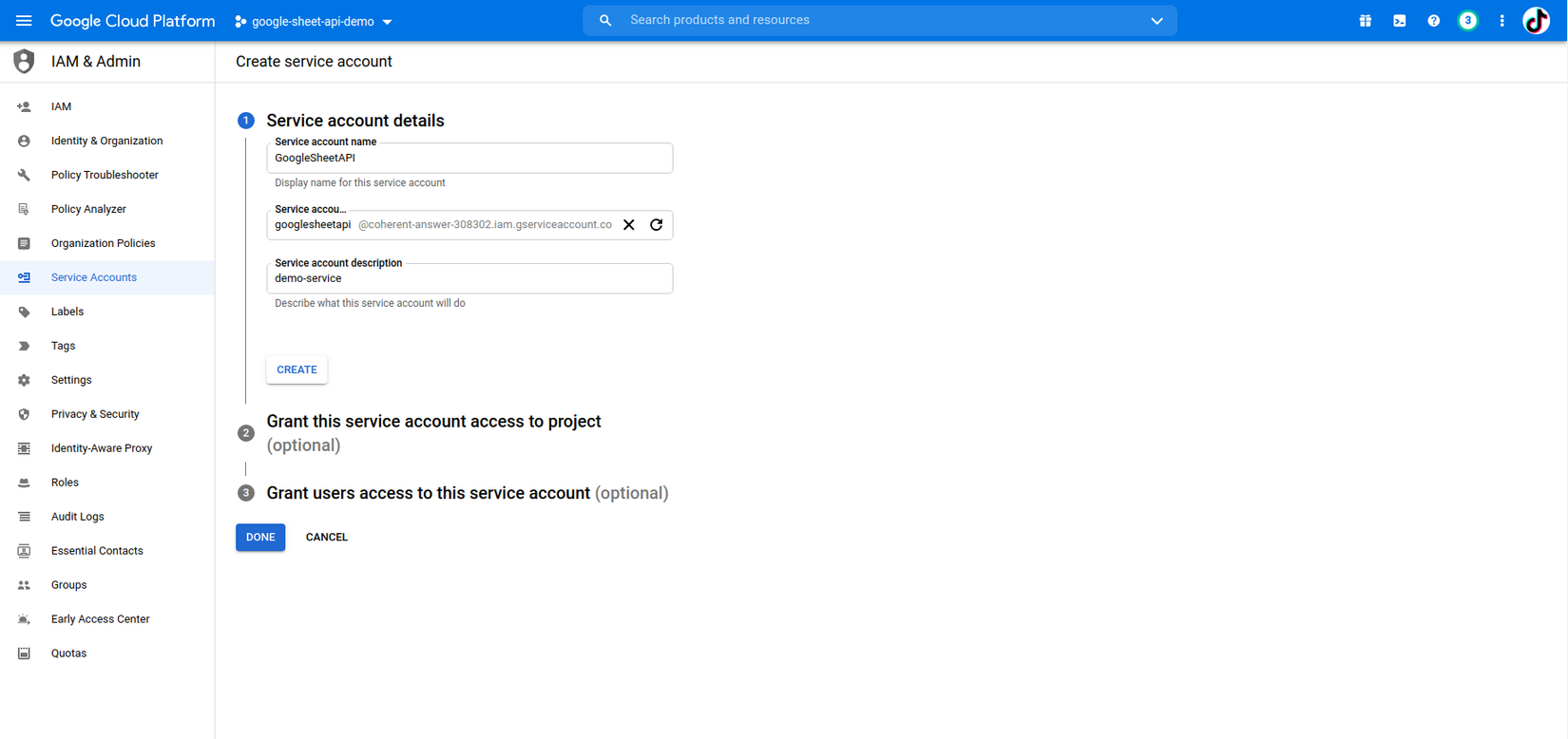Open the hamburger navigation menu
1568x739 pixels.
tap(24, 21)
